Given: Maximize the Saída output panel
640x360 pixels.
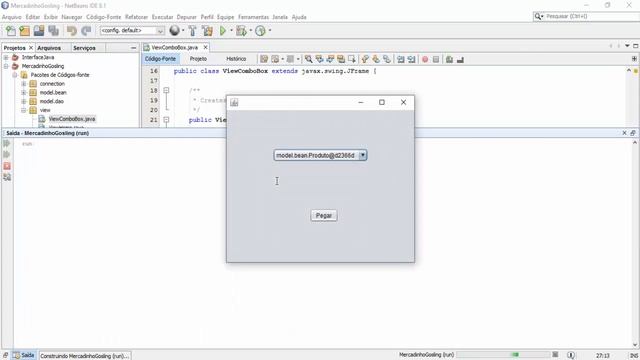Looking at the screenshot, I should pos(633,133).
